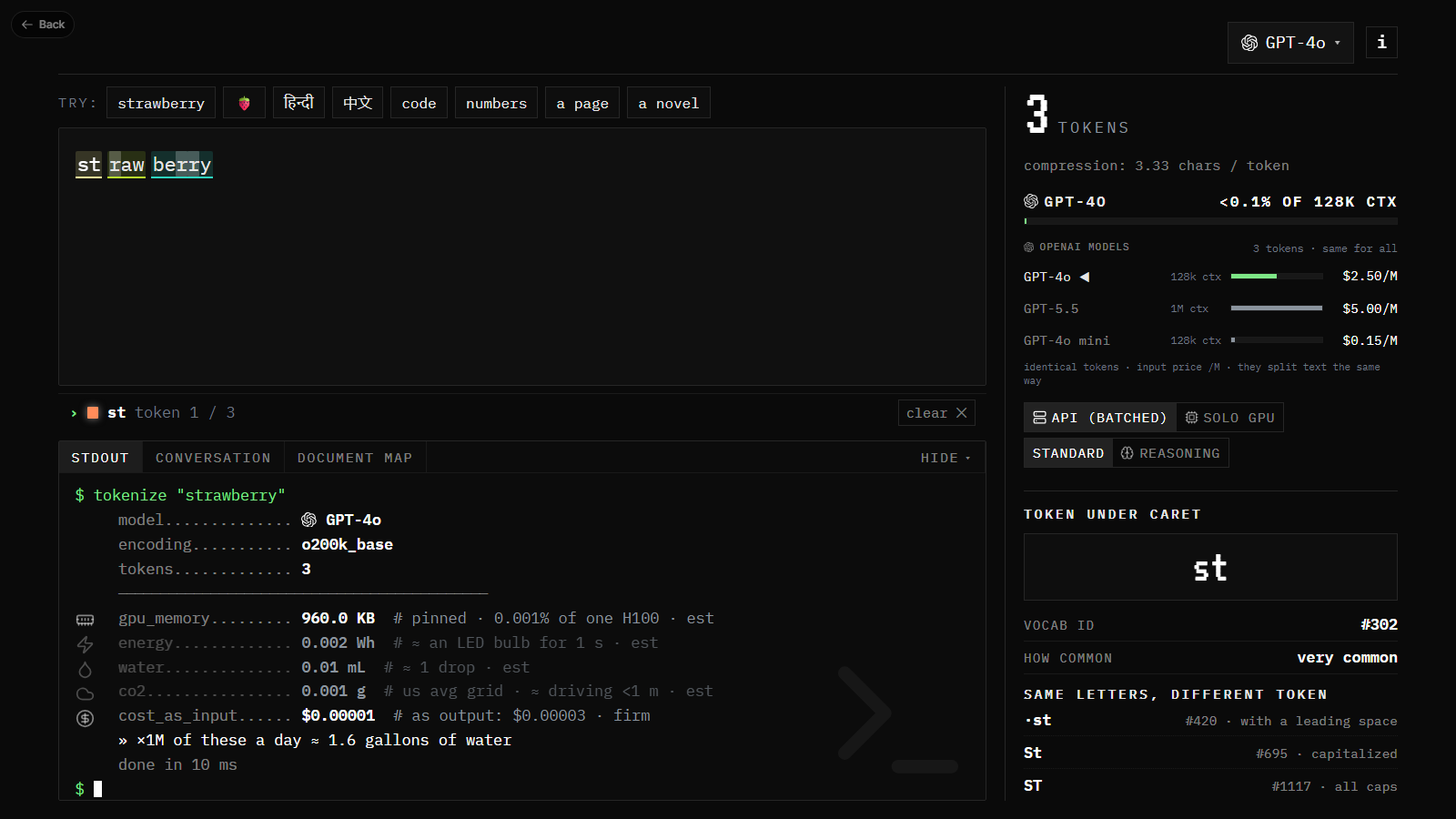
Task: Switch to API (BATCHED) mode
Action: (x=1099, y=418)
